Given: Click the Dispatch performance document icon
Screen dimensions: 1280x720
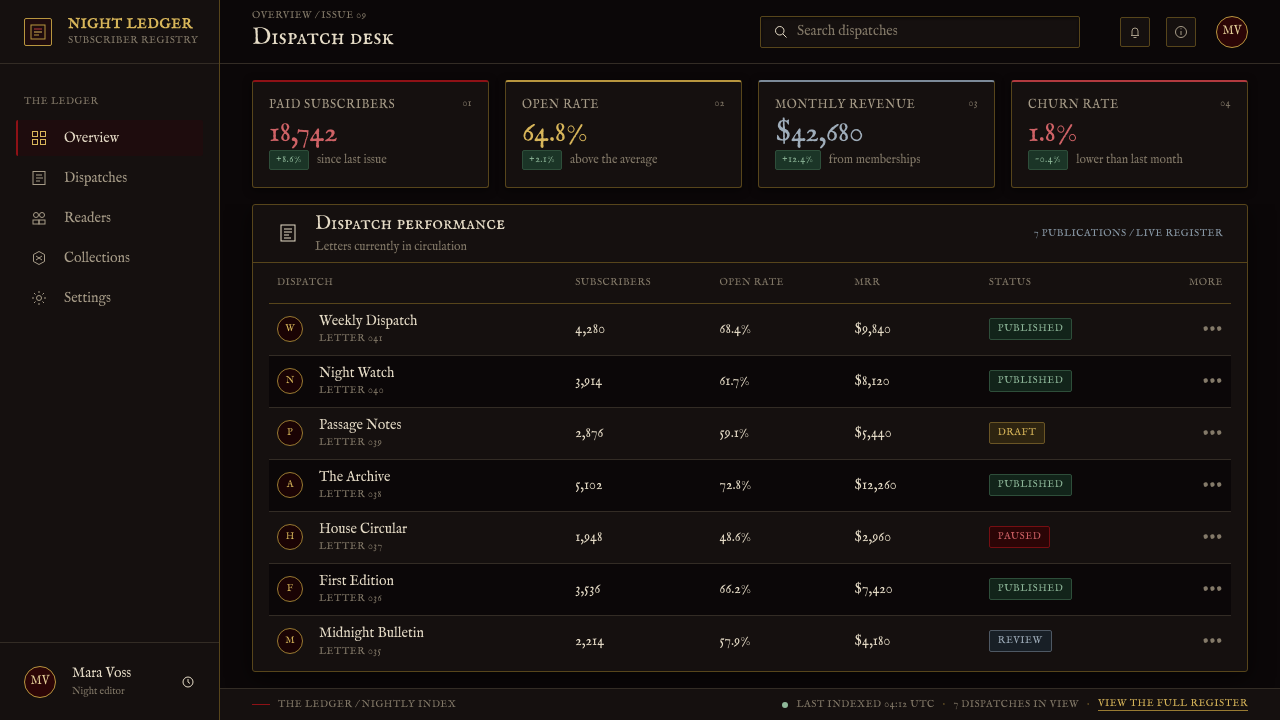Looking at the screenshot, I should tap(288, 233).
